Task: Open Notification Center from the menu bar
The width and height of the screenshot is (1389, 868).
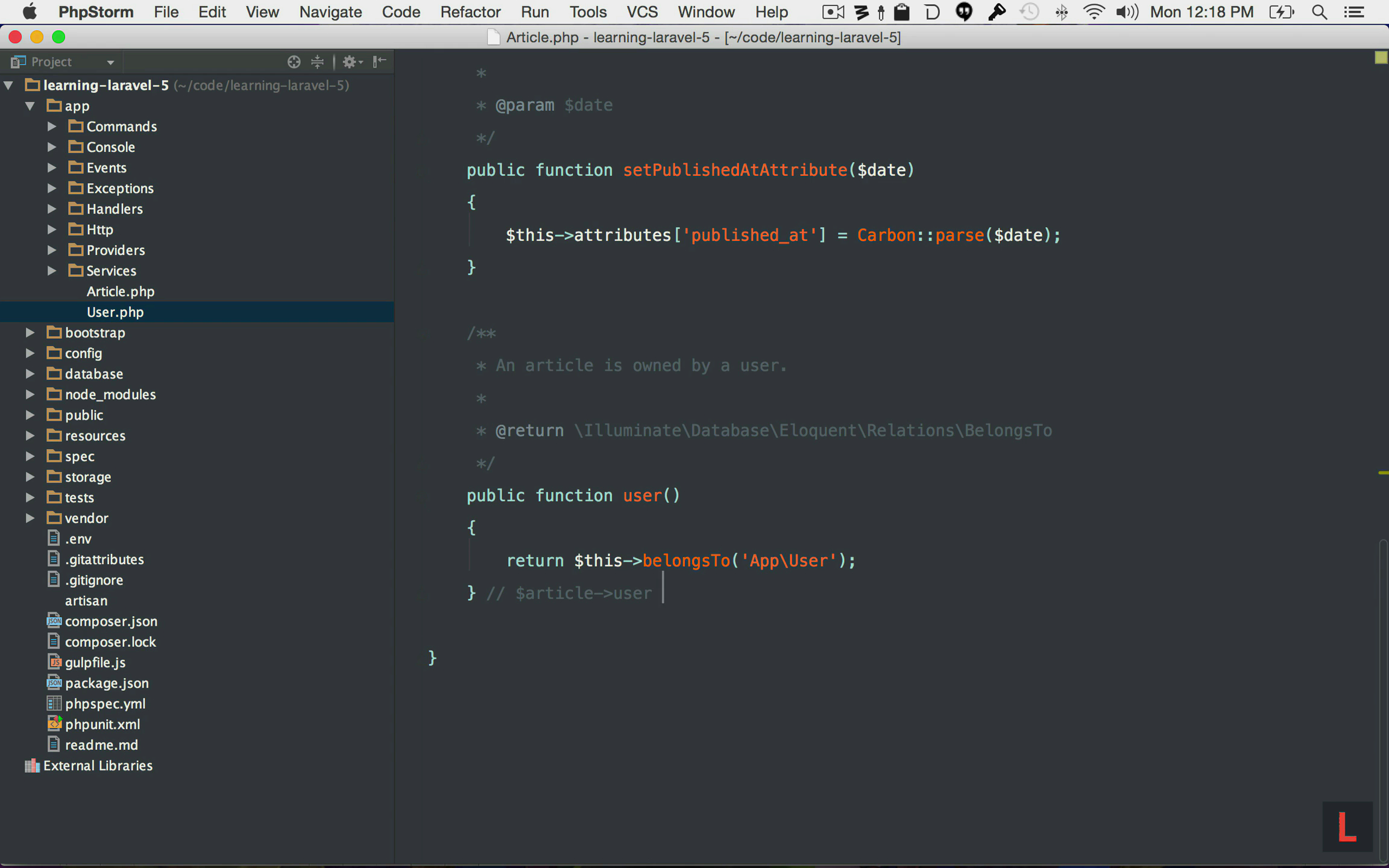Action: pyautogui.click(x=1354, y=12)
